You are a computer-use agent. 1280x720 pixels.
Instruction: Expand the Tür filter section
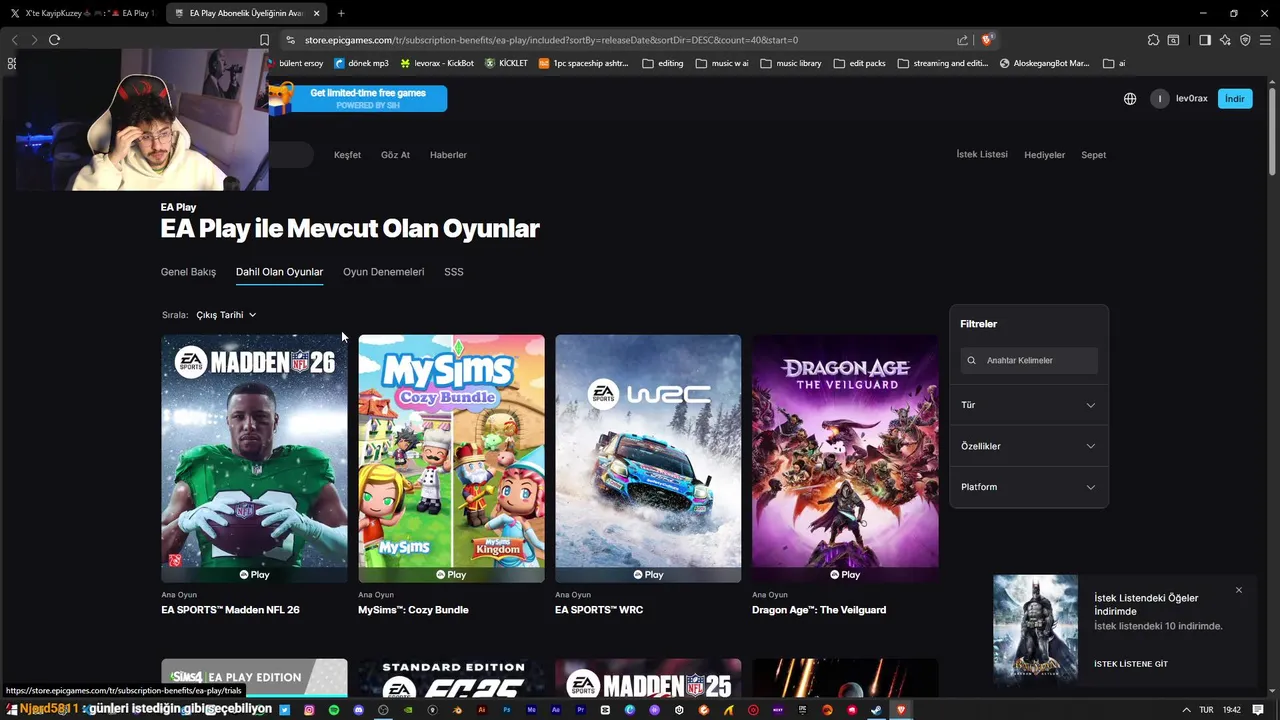(x=1029, y=405)
